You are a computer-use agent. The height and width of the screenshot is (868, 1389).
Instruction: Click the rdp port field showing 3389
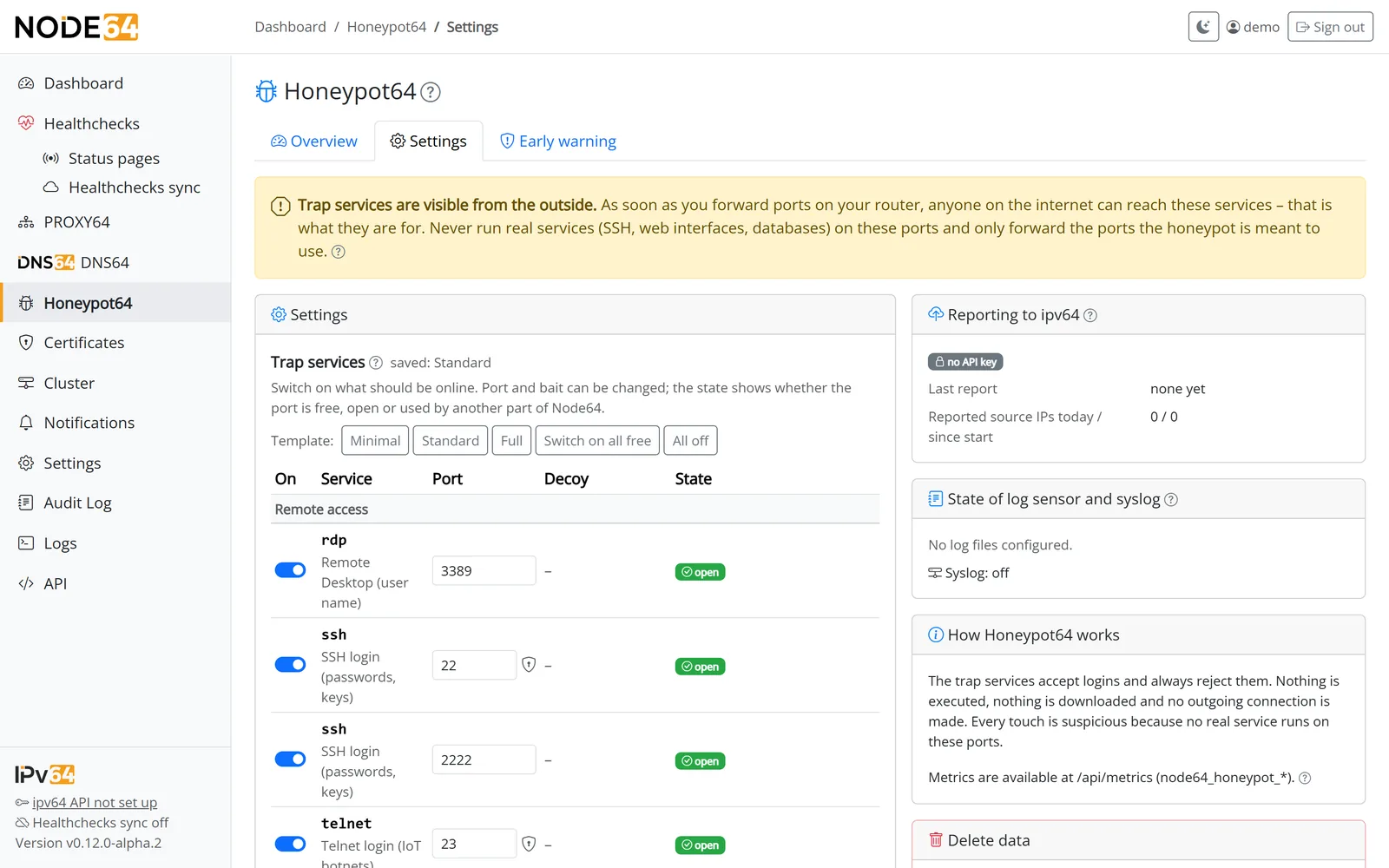(x=484, y=570)
